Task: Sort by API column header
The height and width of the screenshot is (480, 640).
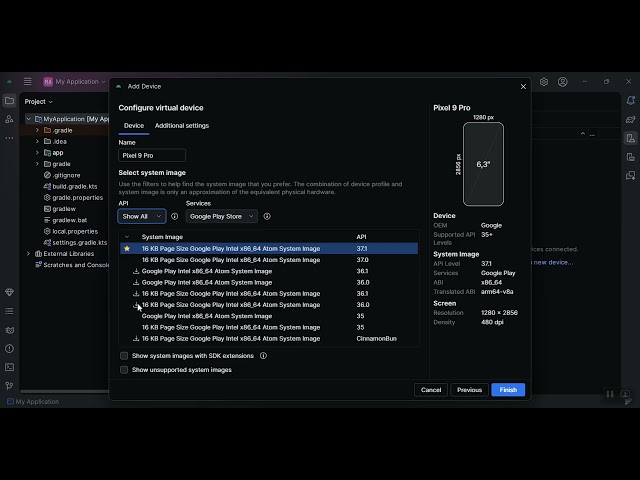Action: click(x=361, y=237)
